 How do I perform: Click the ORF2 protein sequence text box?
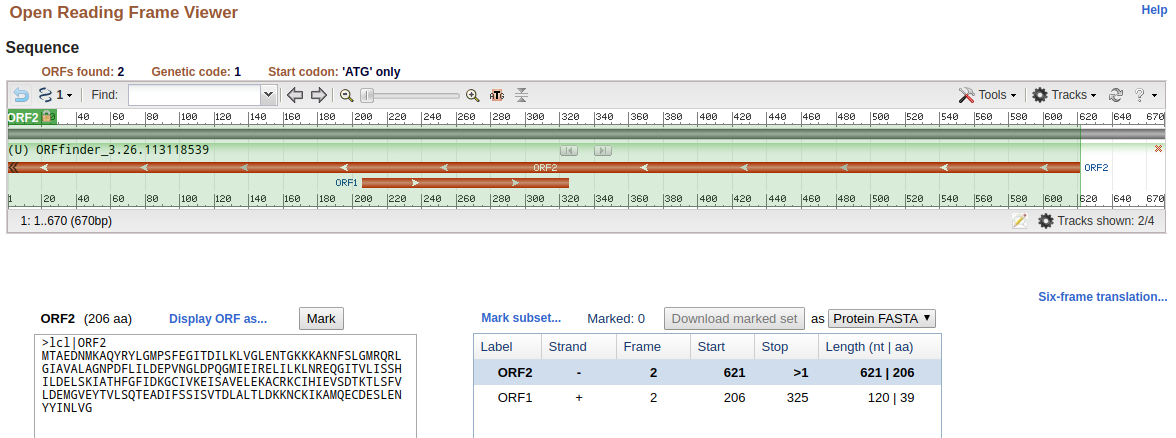click(x=225, y=386)
